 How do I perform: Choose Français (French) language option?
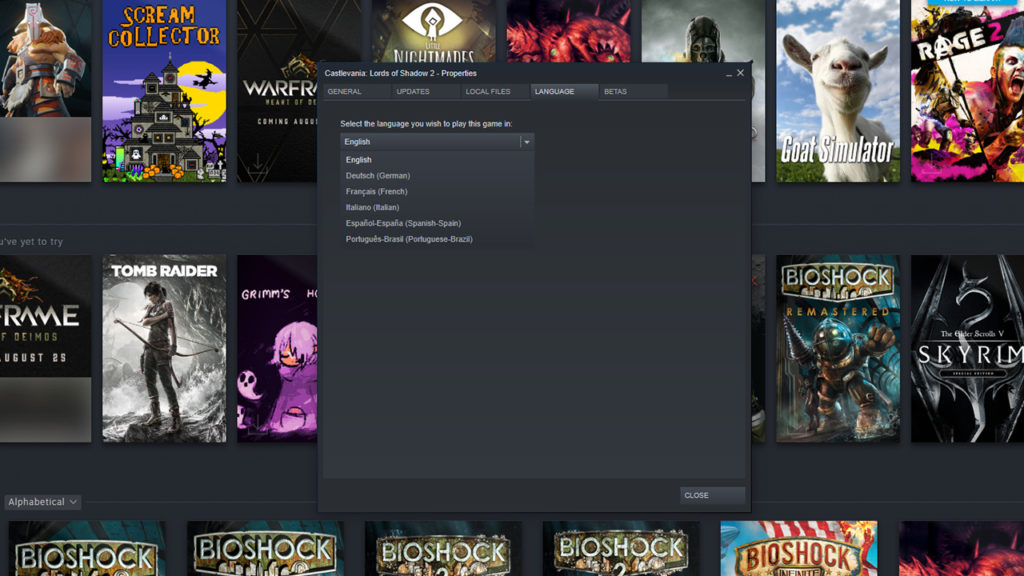point(377,192)
